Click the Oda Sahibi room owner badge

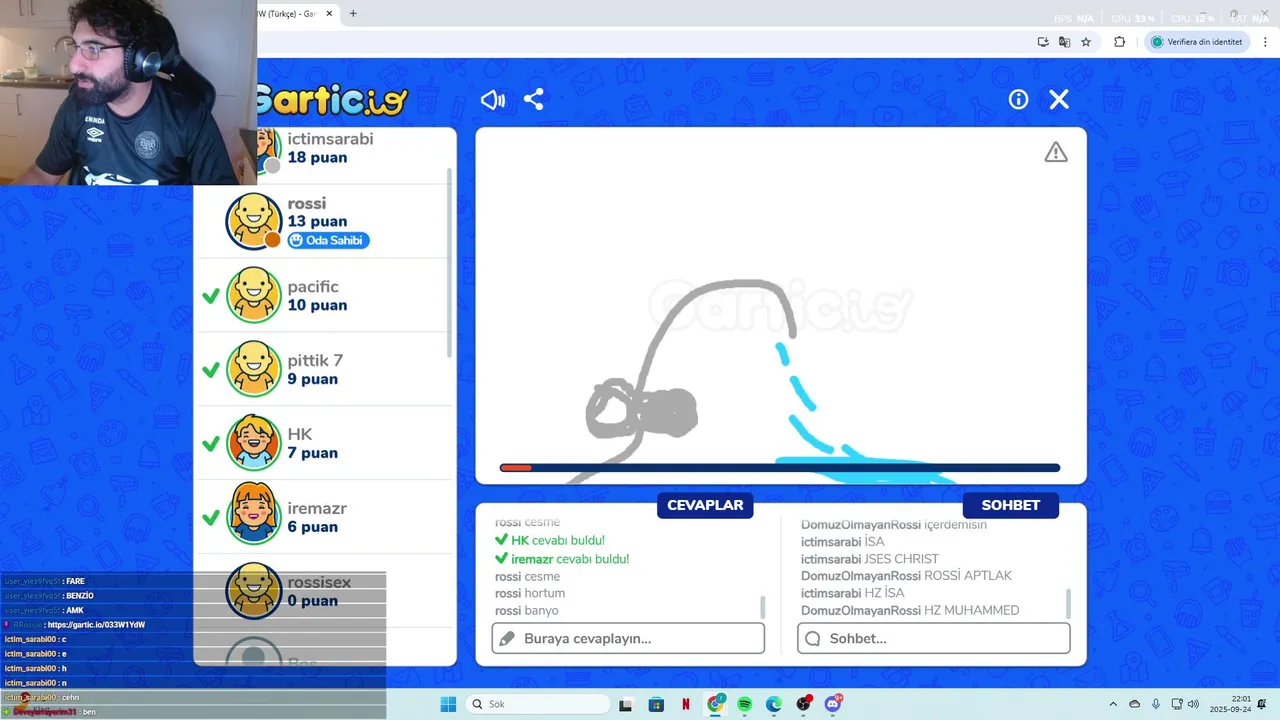(328, 240)
